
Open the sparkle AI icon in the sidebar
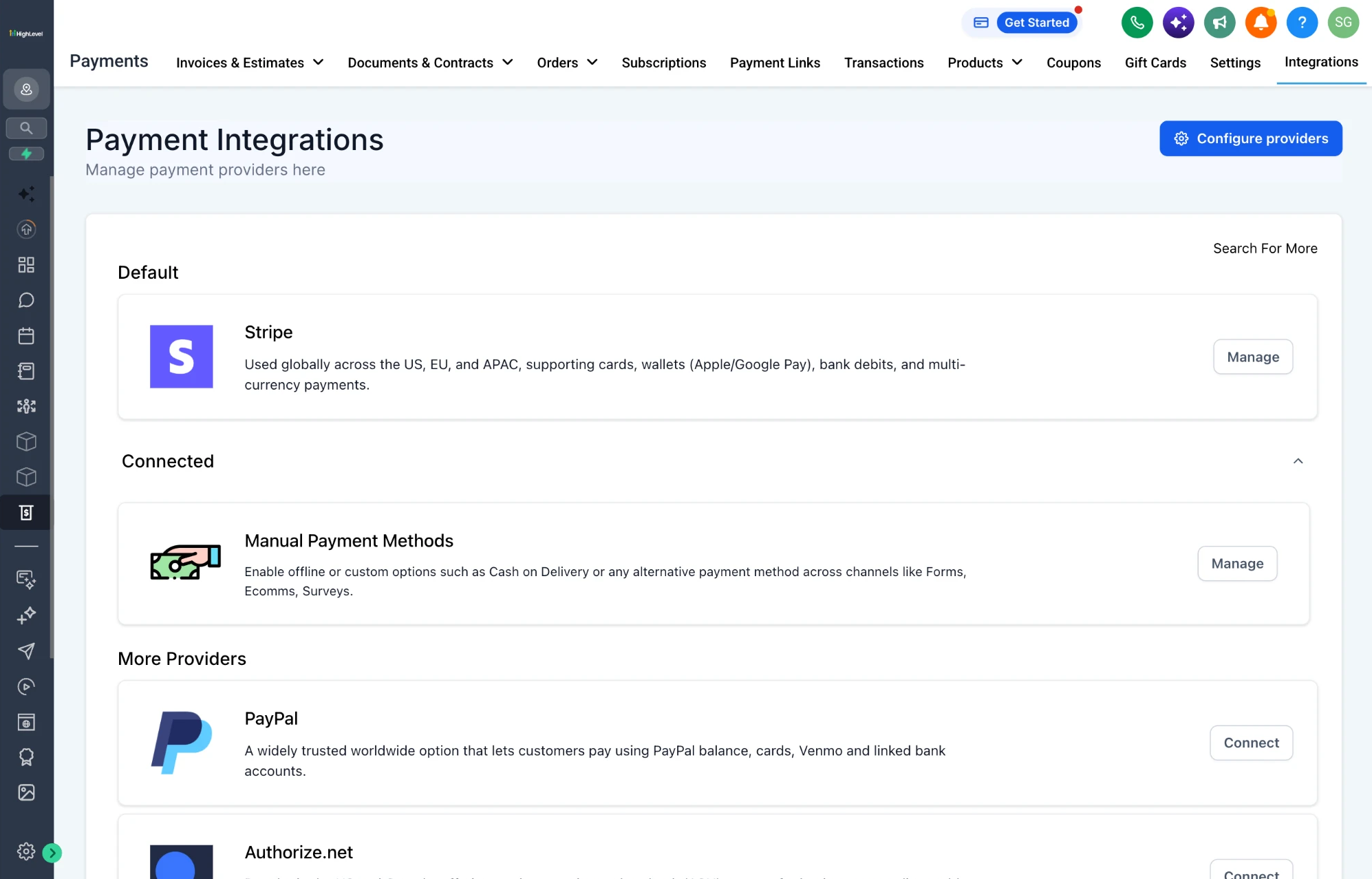(x=26, y=194)
